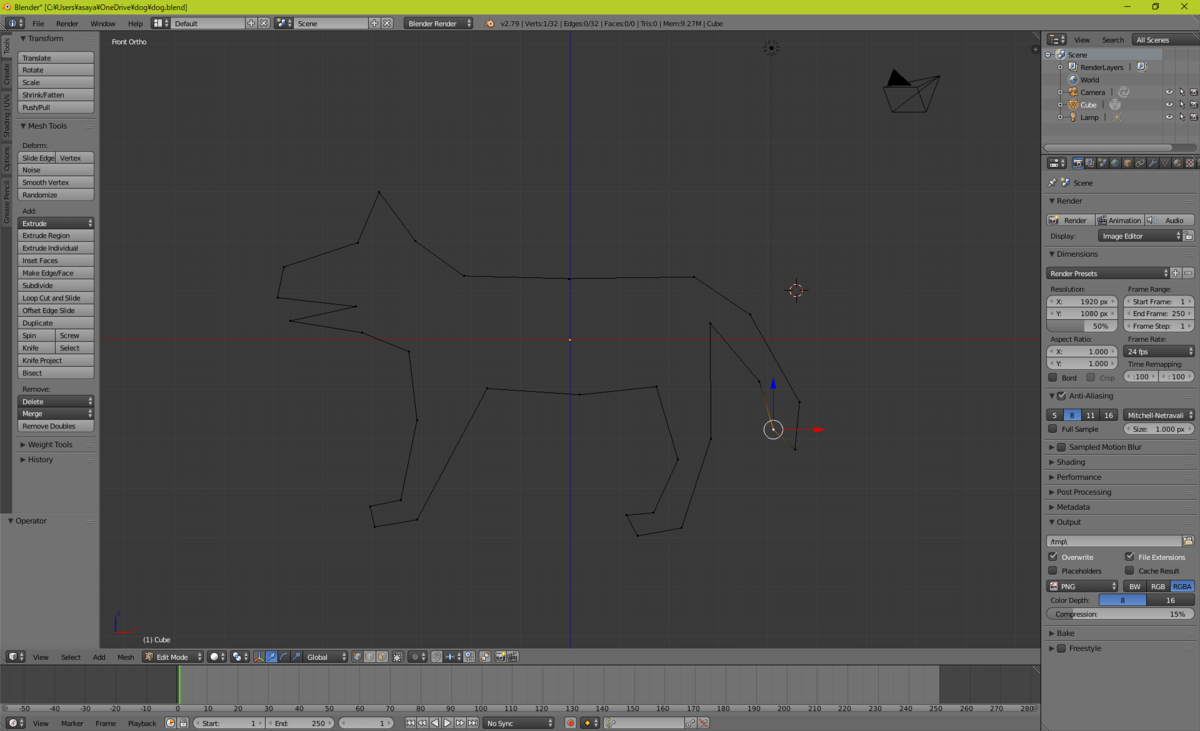Click the Lamp object icon in outliner
The height and width of the screenshot is (731, 1200).
pyautogui.click(x=1073, y=117)
